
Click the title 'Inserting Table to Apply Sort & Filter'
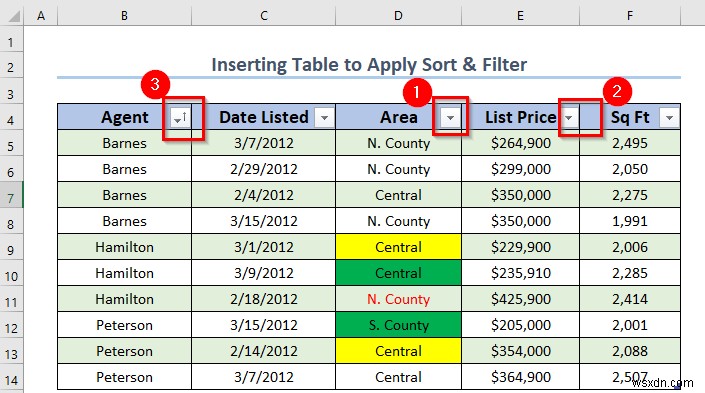pyautogui.click(x=369, y=65)
